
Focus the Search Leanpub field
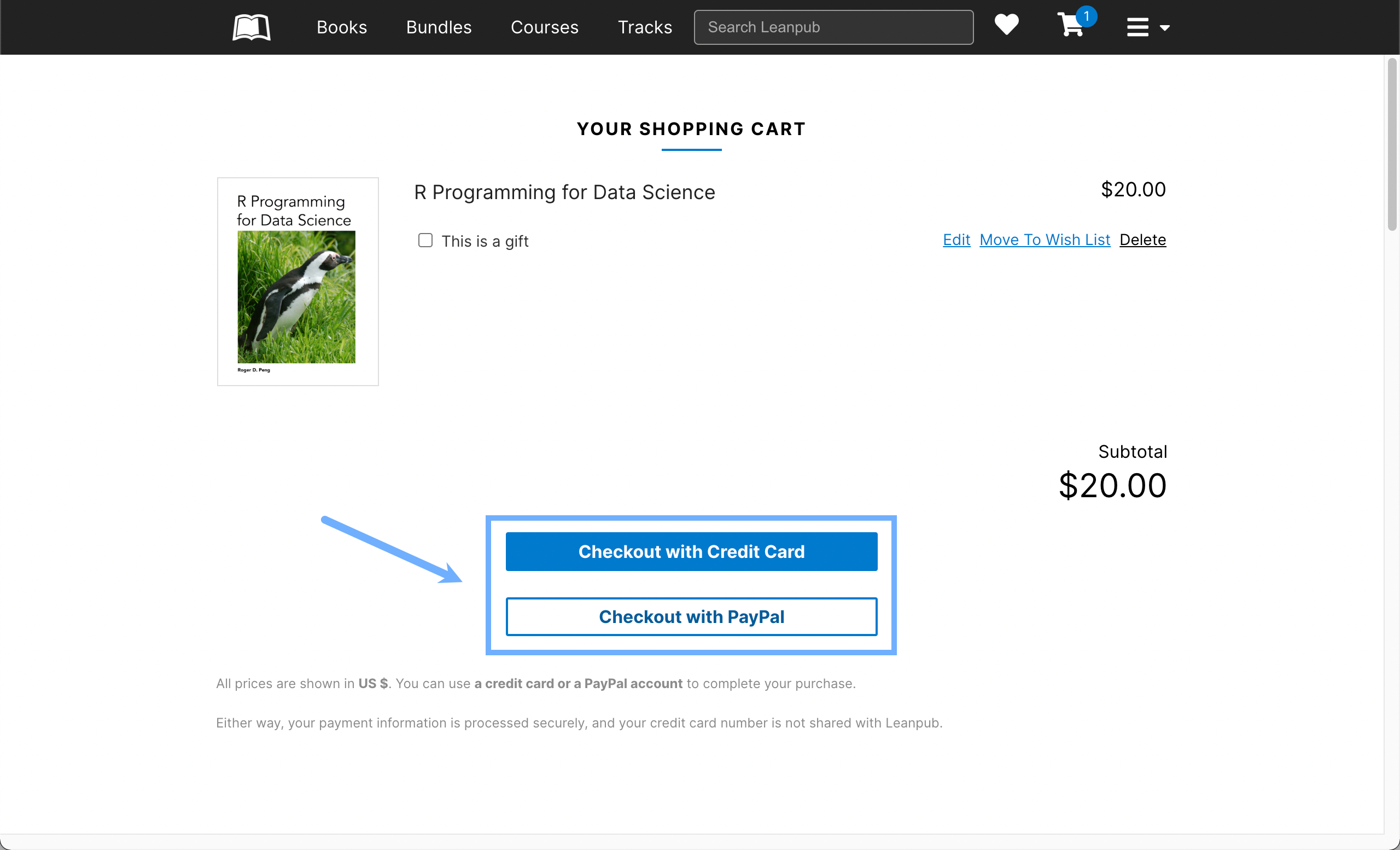[833, 27]
